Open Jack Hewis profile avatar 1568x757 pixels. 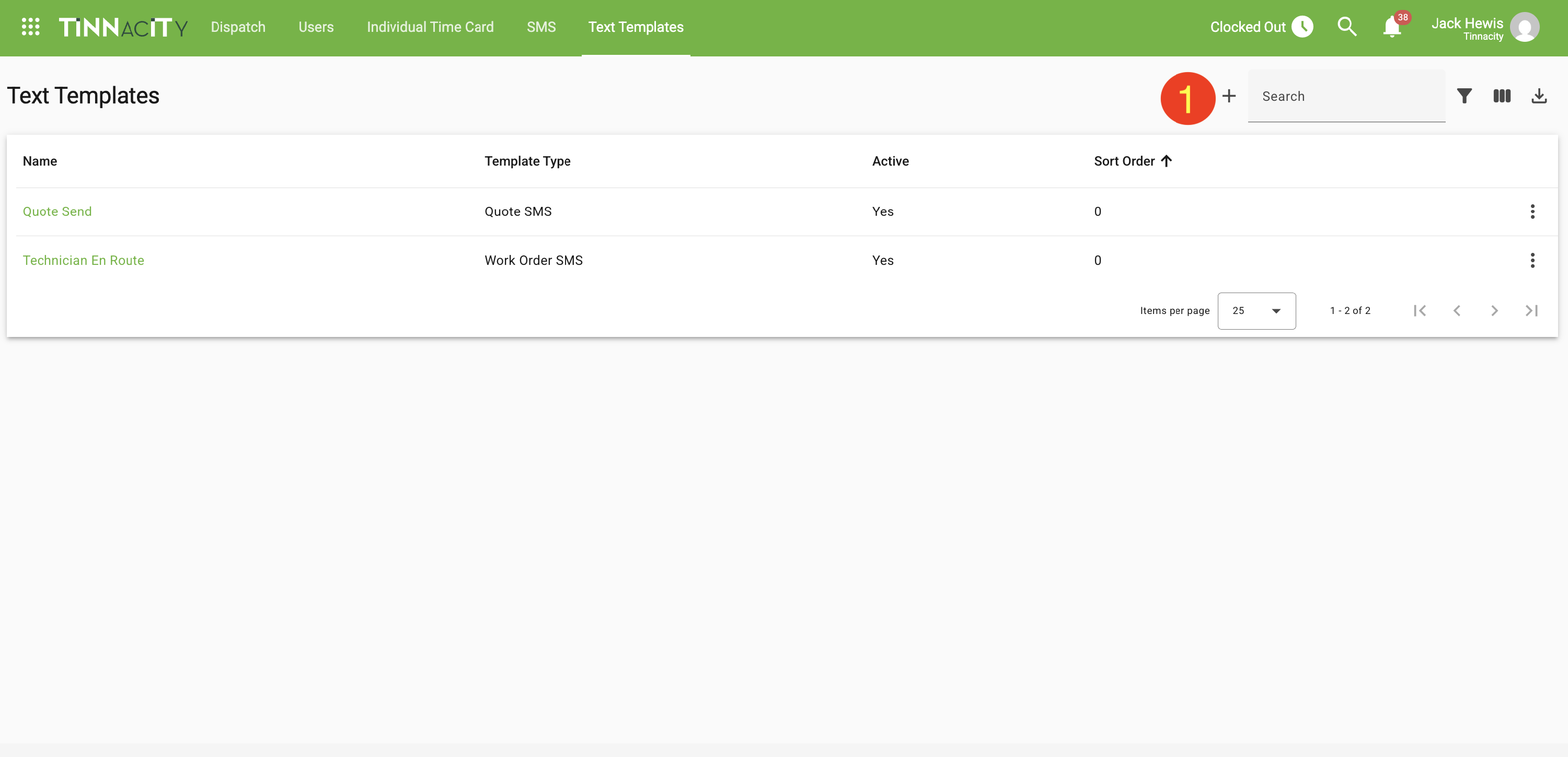(1524, 27)
